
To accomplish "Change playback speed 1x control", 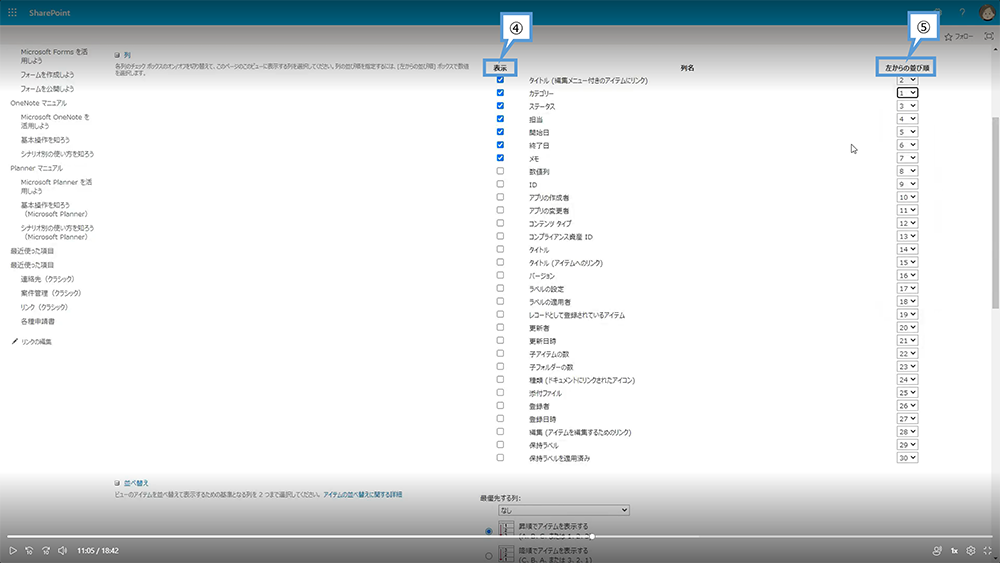I will [955, 550].
